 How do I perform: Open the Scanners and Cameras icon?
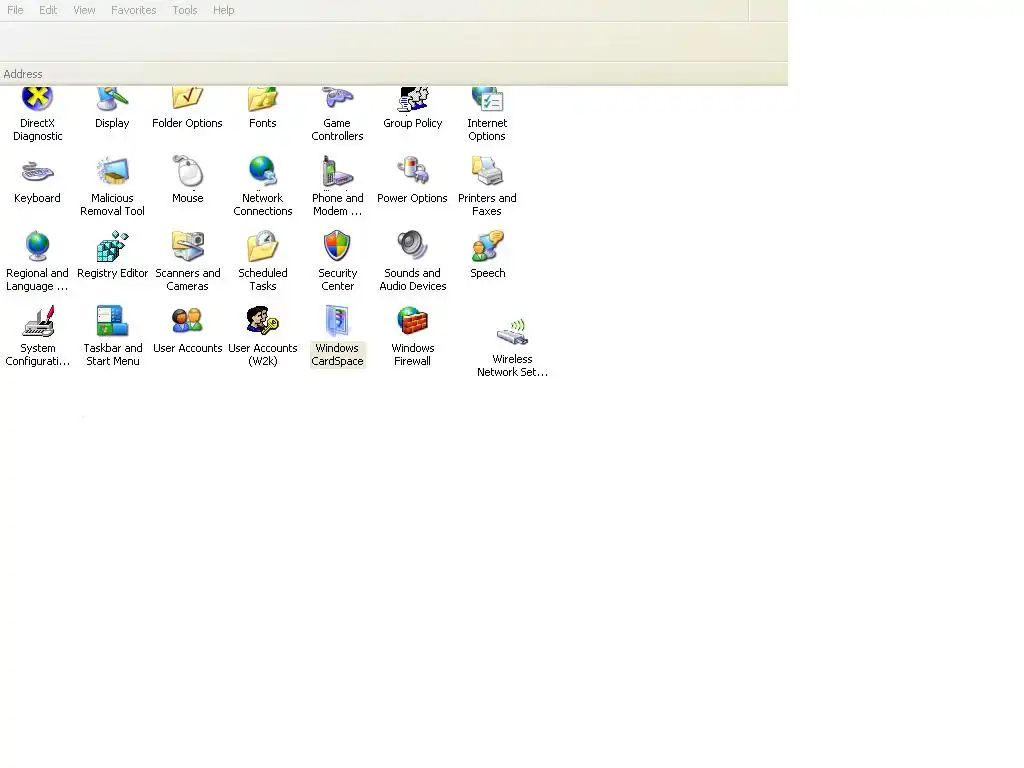point(187,247)
